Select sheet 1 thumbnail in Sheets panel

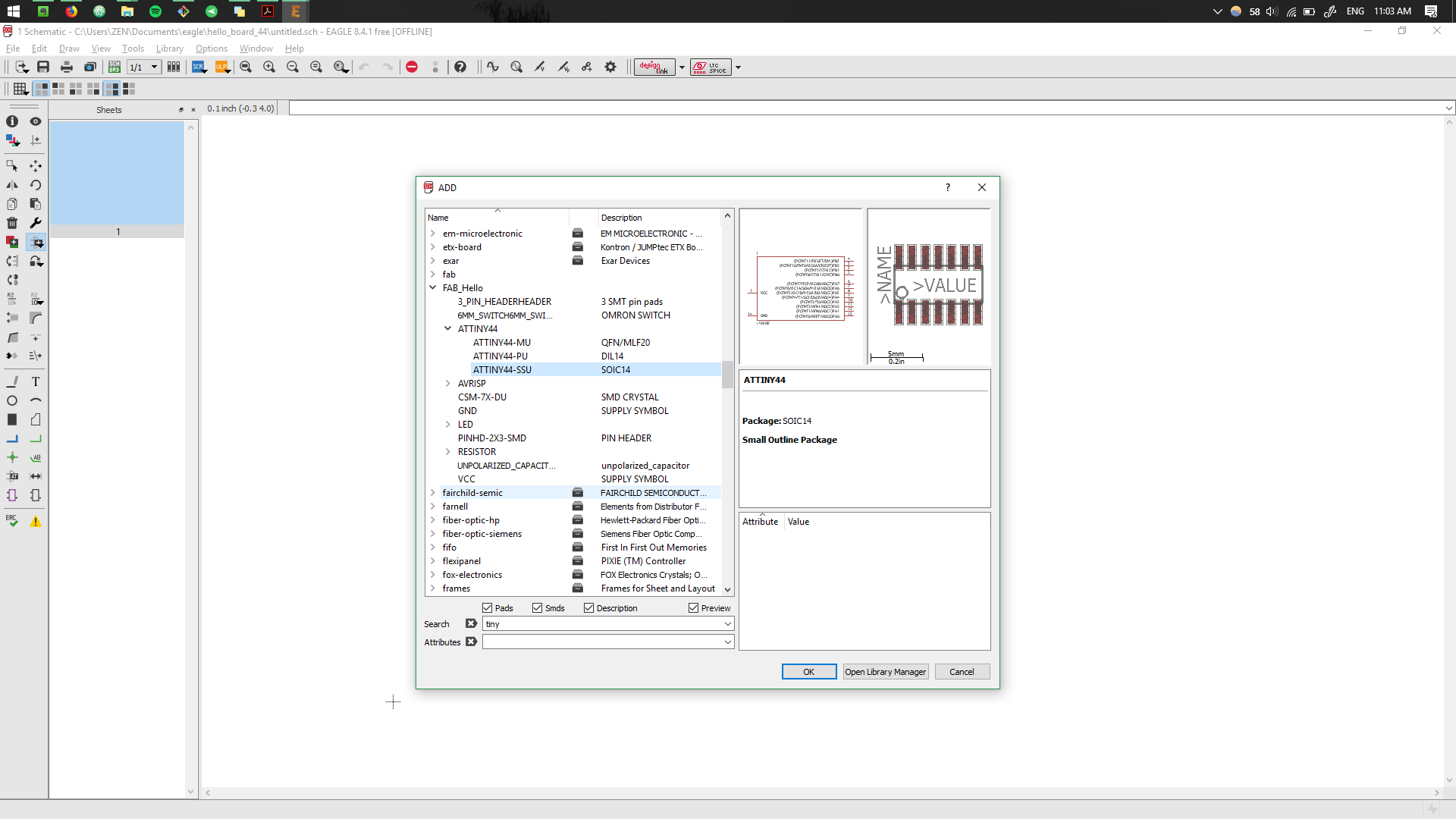coord(117,179)
